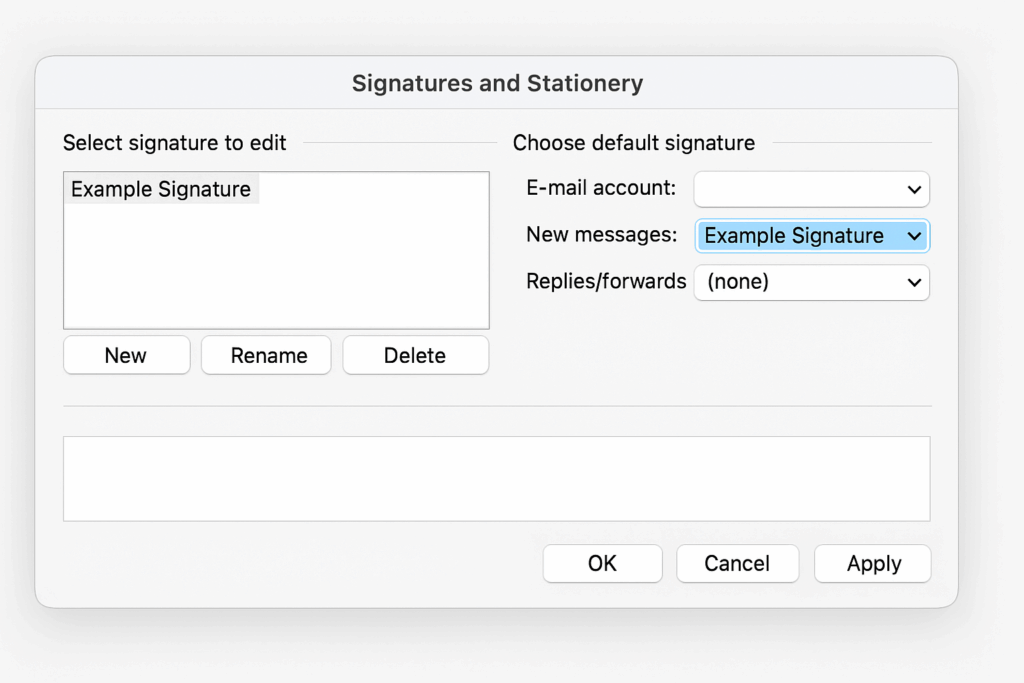Viewport: 1024px width, 683px height.
Task: Delete the Example Signature
Action: click(415, 355)
